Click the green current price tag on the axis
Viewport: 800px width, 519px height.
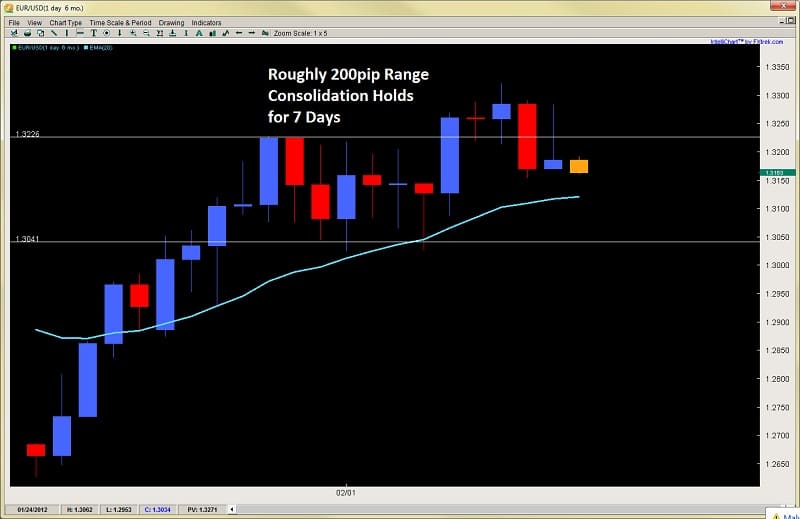click(x=777, y=173)
